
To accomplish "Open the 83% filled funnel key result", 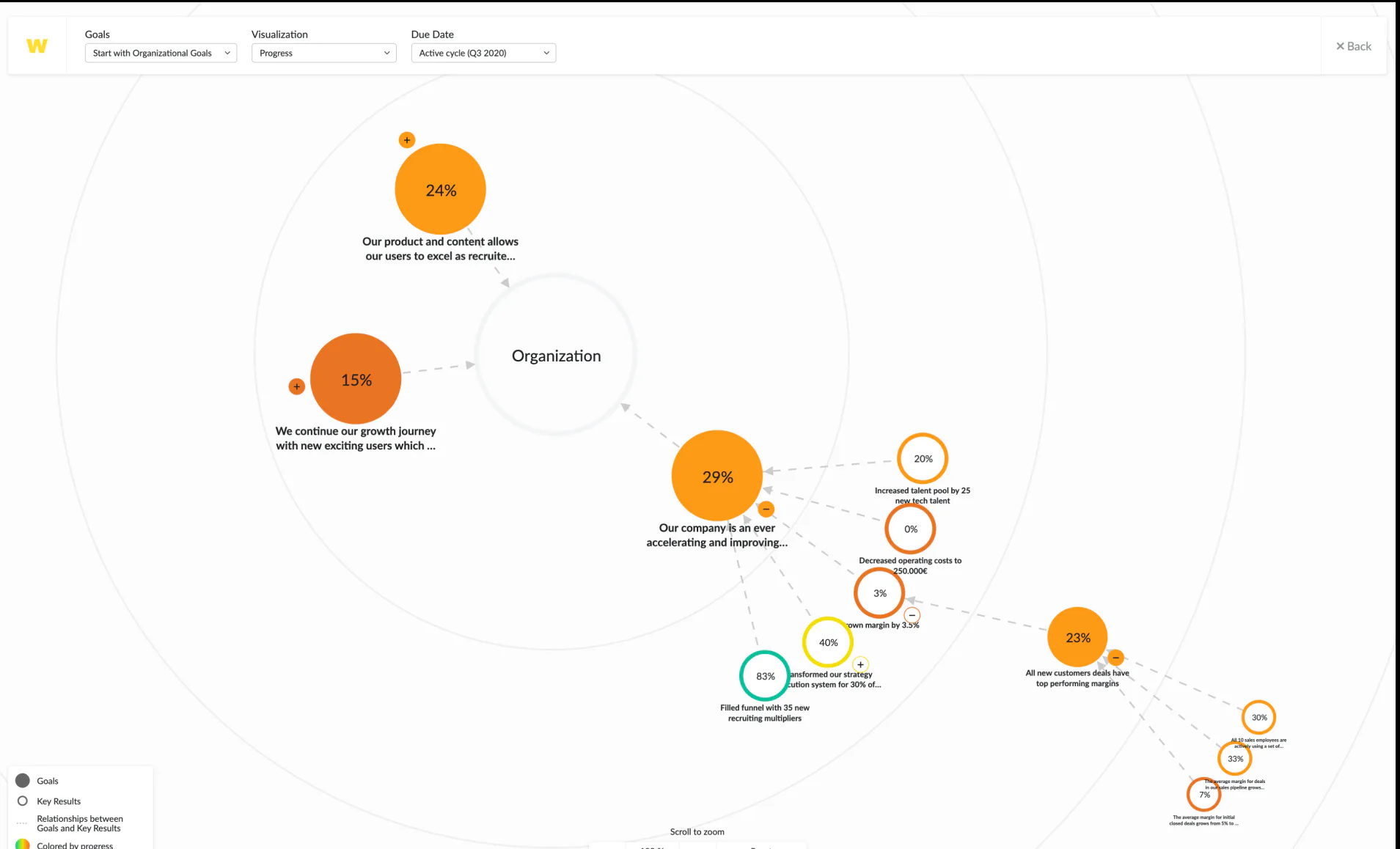I will point(765,676).
